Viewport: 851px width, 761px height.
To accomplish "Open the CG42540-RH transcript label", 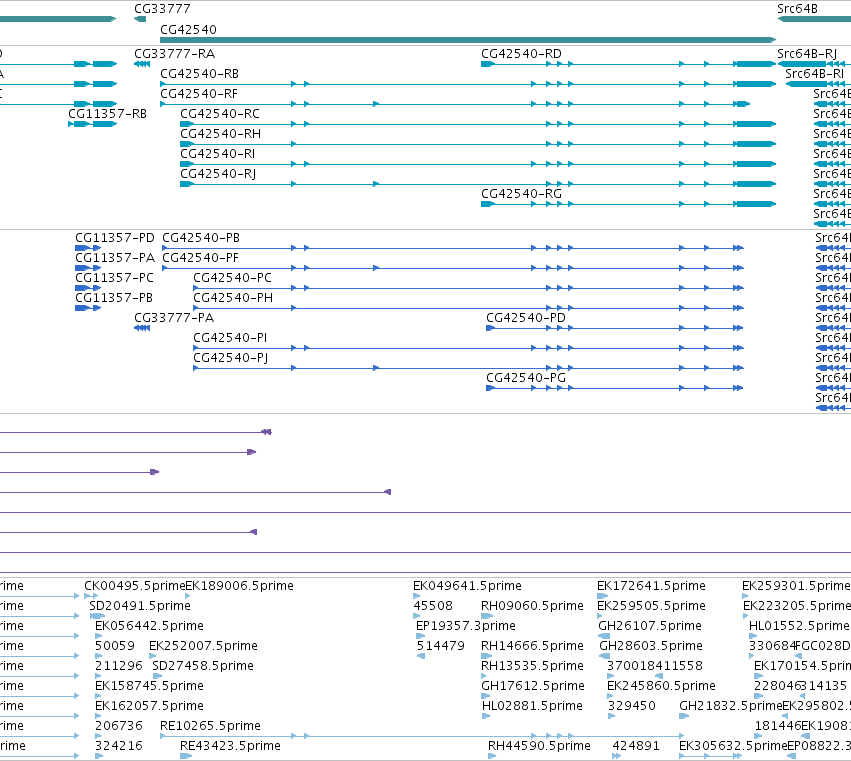I will [220, 134].
